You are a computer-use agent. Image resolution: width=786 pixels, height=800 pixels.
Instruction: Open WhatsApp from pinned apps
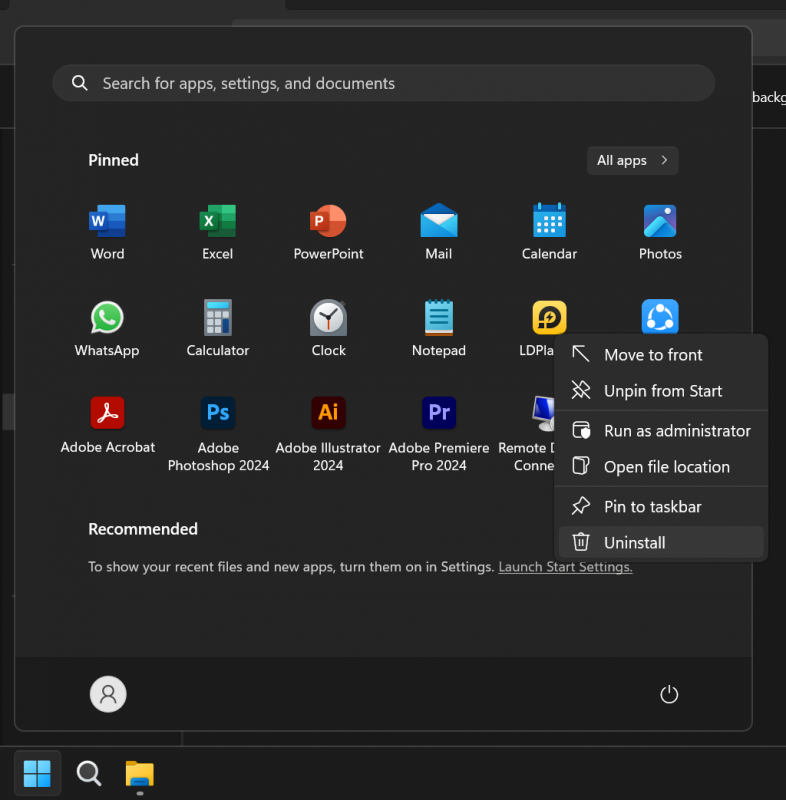pyautogui.click(x=107, y=329)
